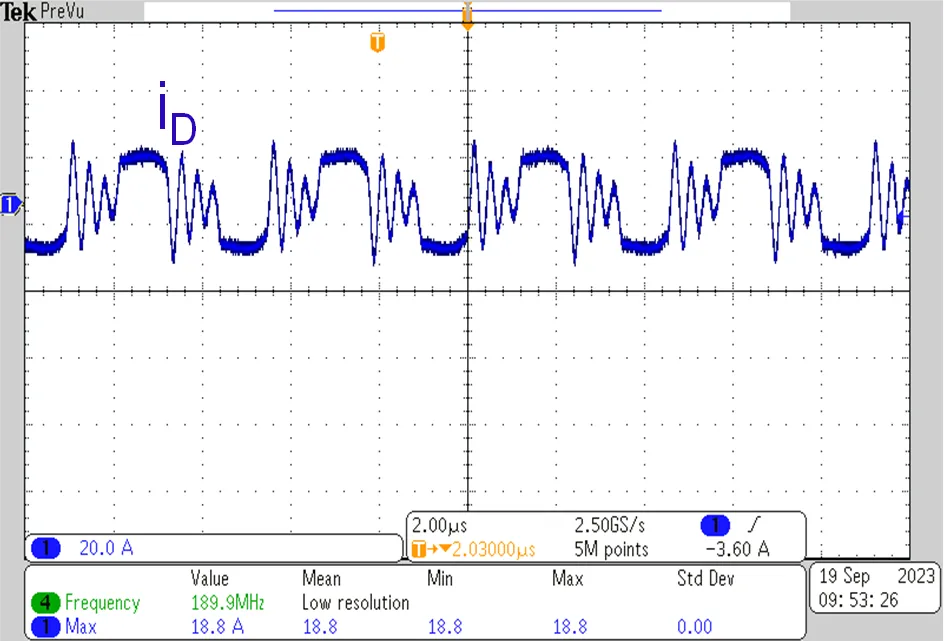The height and width of the screenshot is (642, 944).
Task: Click the trigger source channel 1 badge
Action: (714, 525)
